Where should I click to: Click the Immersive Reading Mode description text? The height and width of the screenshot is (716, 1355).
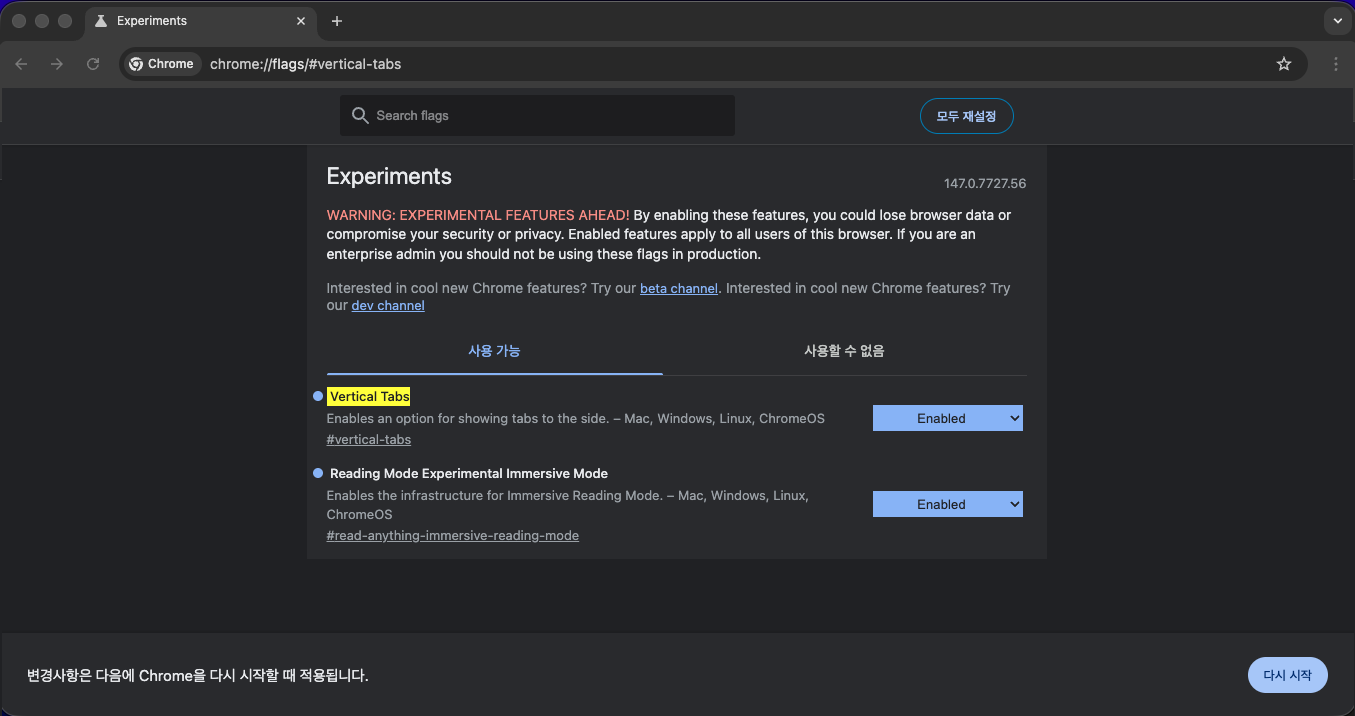(x=567, y=505)
